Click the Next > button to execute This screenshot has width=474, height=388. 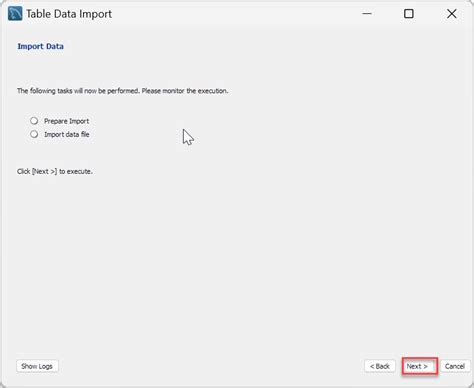[420, 366]
